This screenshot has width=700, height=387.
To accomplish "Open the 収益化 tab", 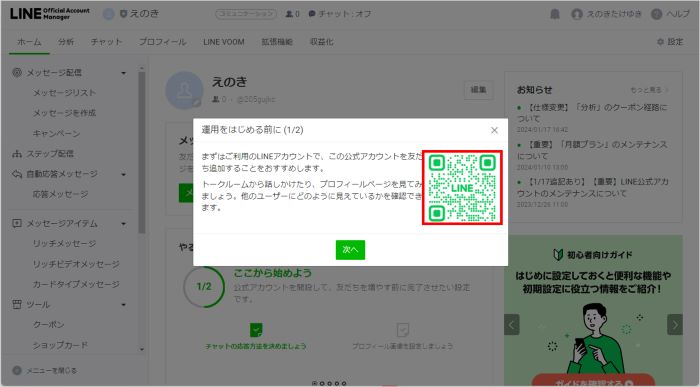I will pyautogui.click(x=321, y=42).
